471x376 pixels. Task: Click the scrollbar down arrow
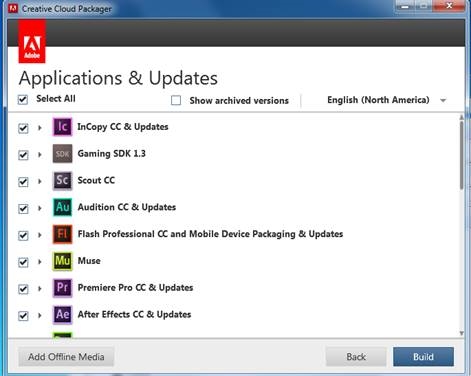pos(461,333)
